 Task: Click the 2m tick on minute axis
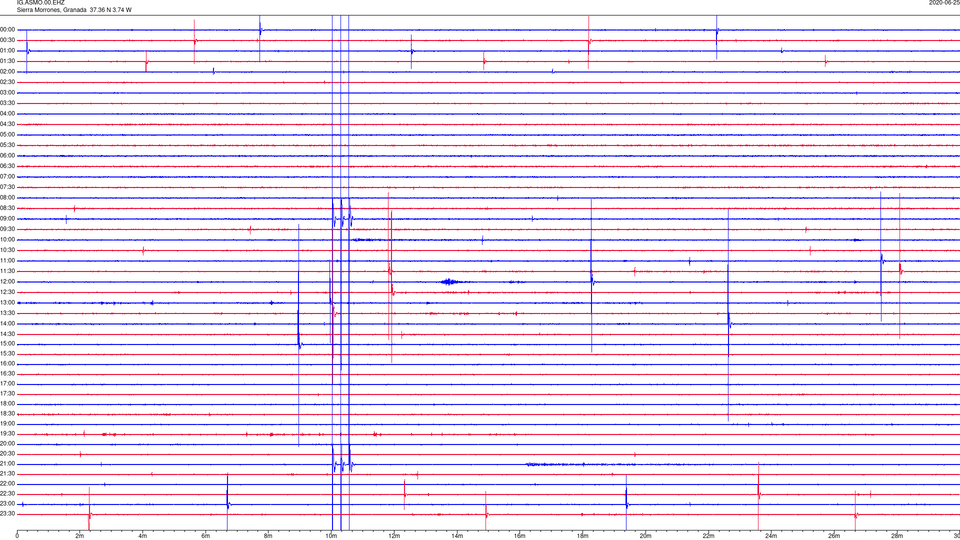coord(80,536)
